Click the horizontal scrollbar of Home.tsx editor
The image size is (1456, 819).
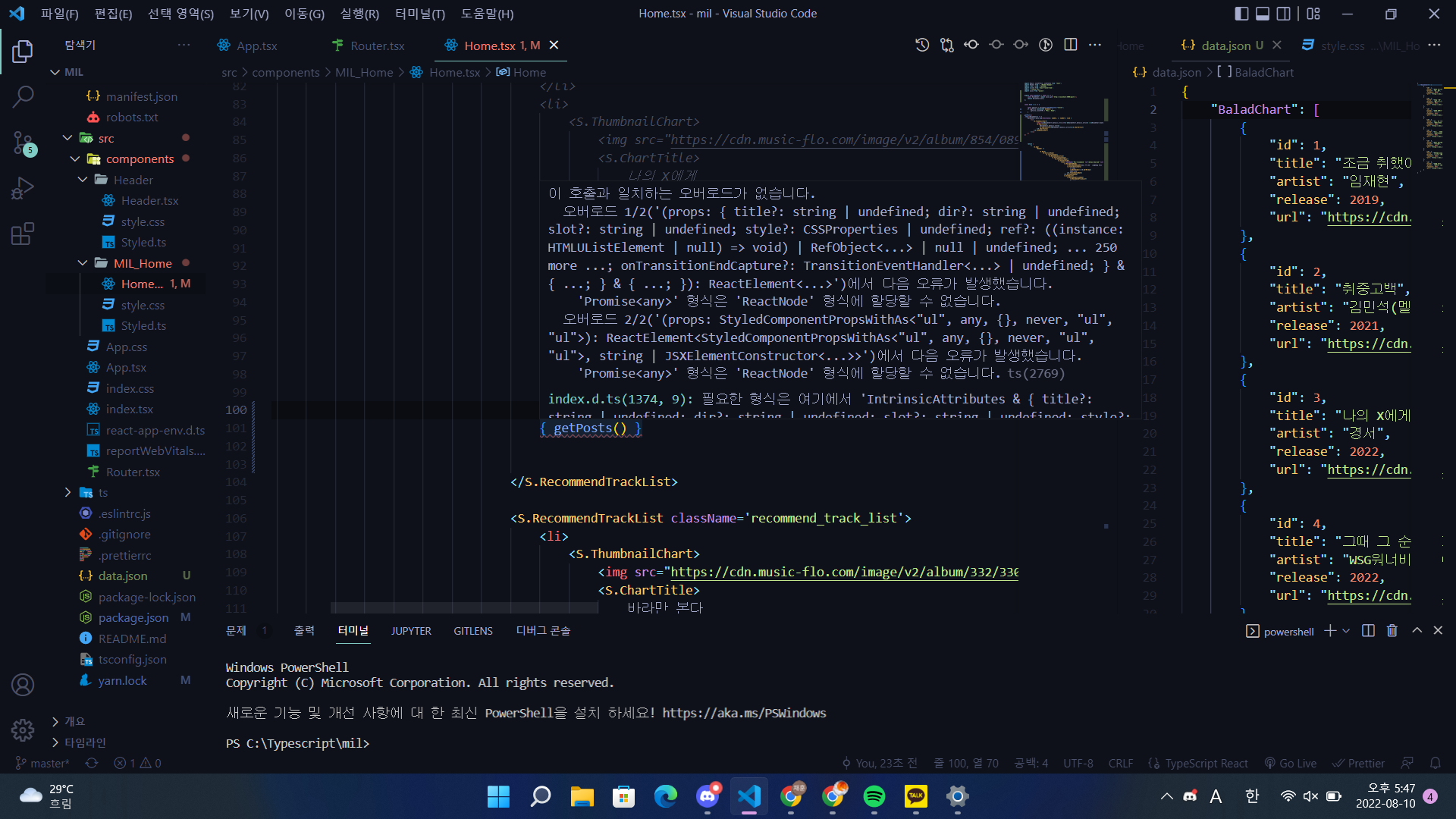coord(464,607)
